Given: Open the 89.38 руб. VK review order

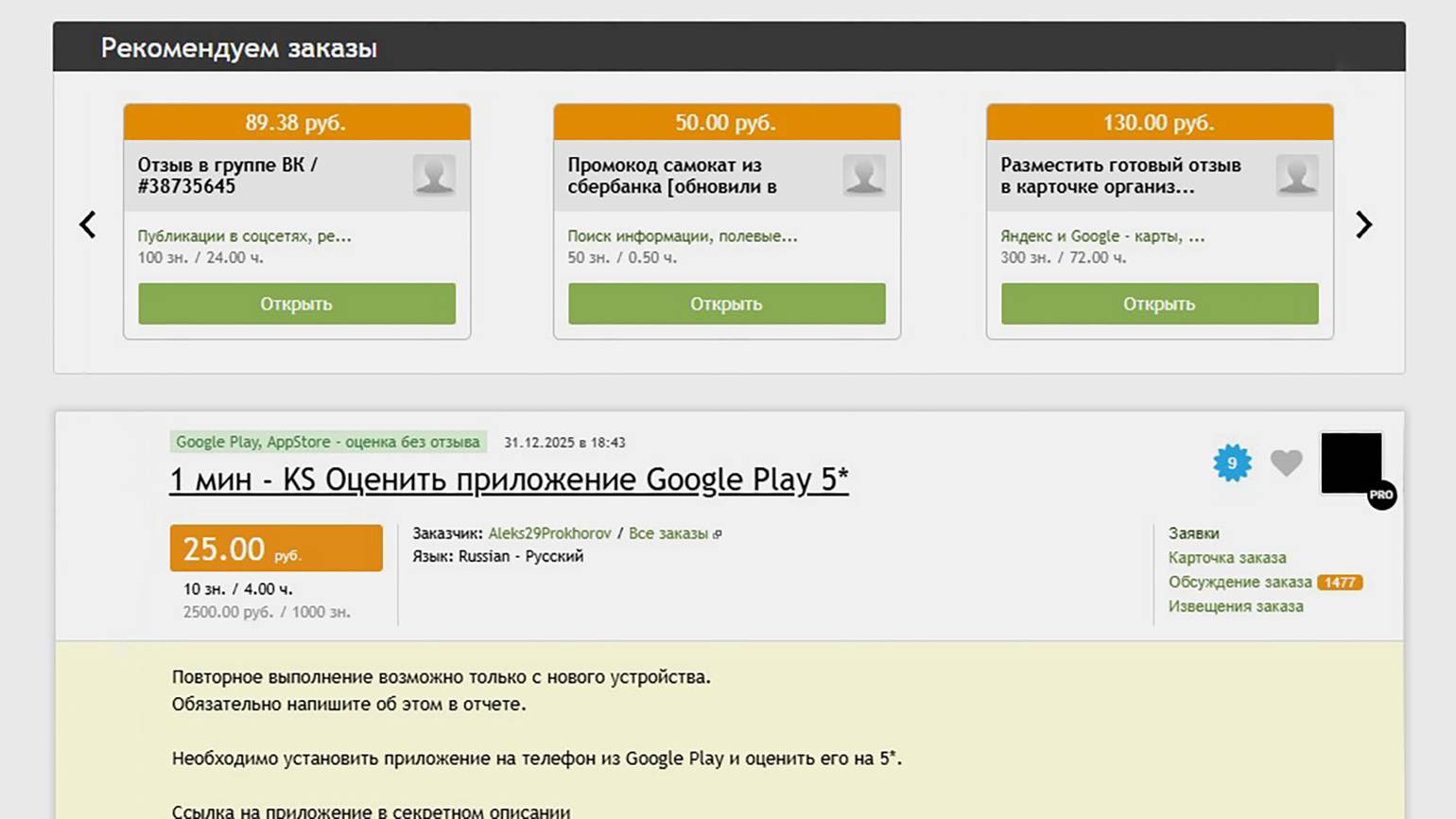Looking at the screenshot, I should [x=297, y=304].
